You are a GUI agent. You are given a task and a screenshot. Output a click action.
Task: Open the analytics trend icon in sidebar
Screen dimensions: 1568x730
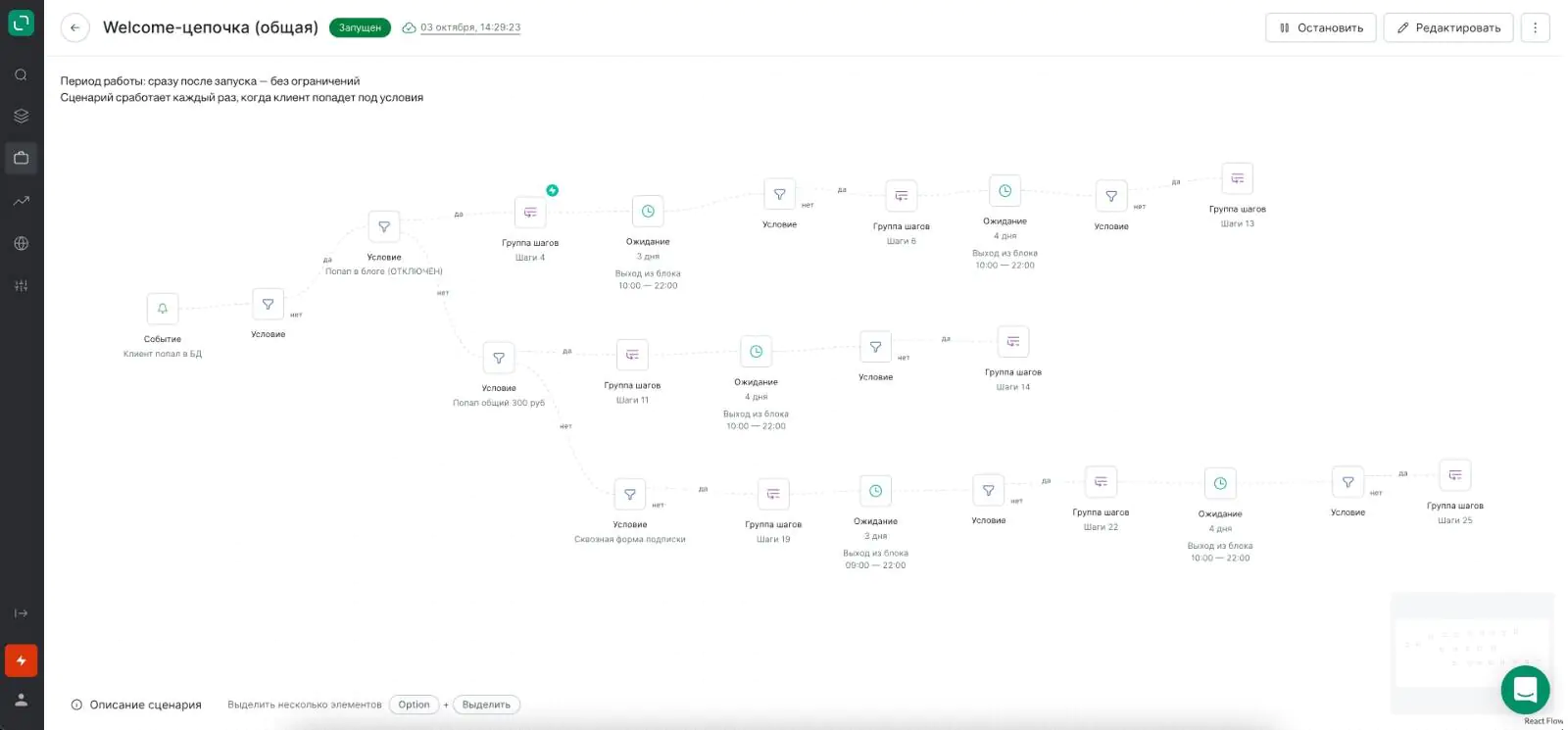pyautogui.click(x=21, y=201)
